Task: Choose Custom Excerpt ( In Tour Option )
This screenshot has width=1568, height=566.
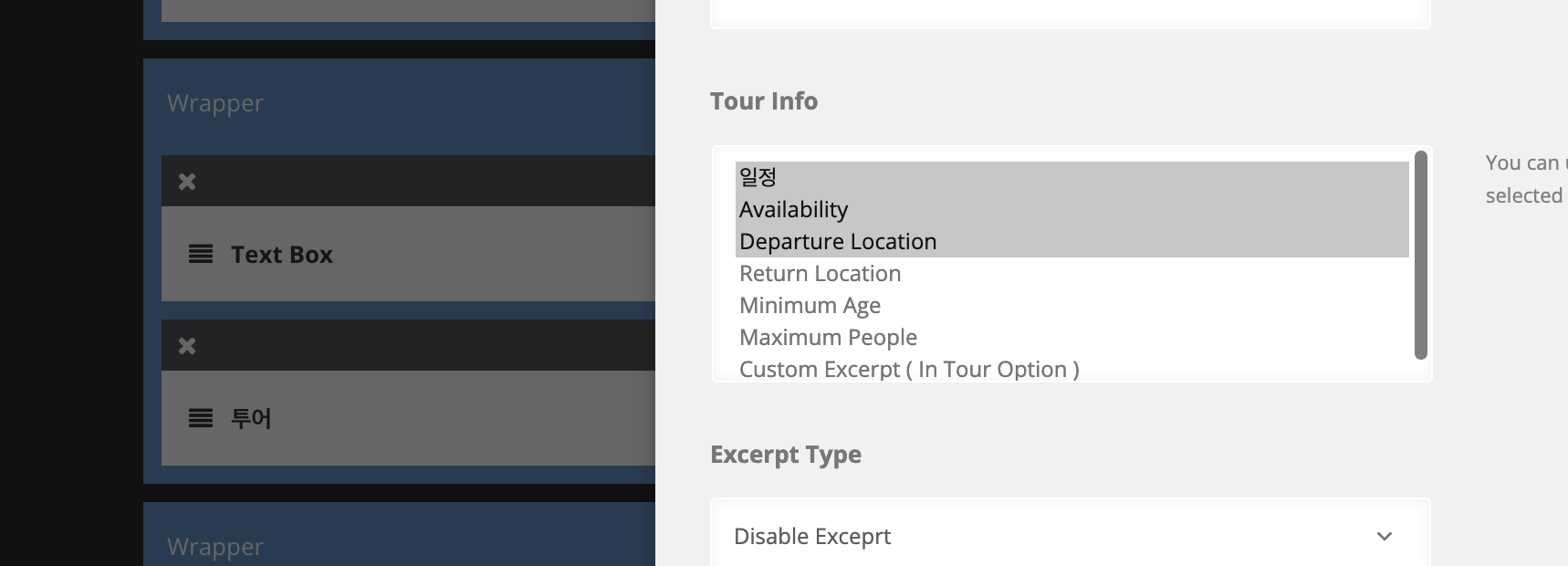Action: (x=909, y=370)
